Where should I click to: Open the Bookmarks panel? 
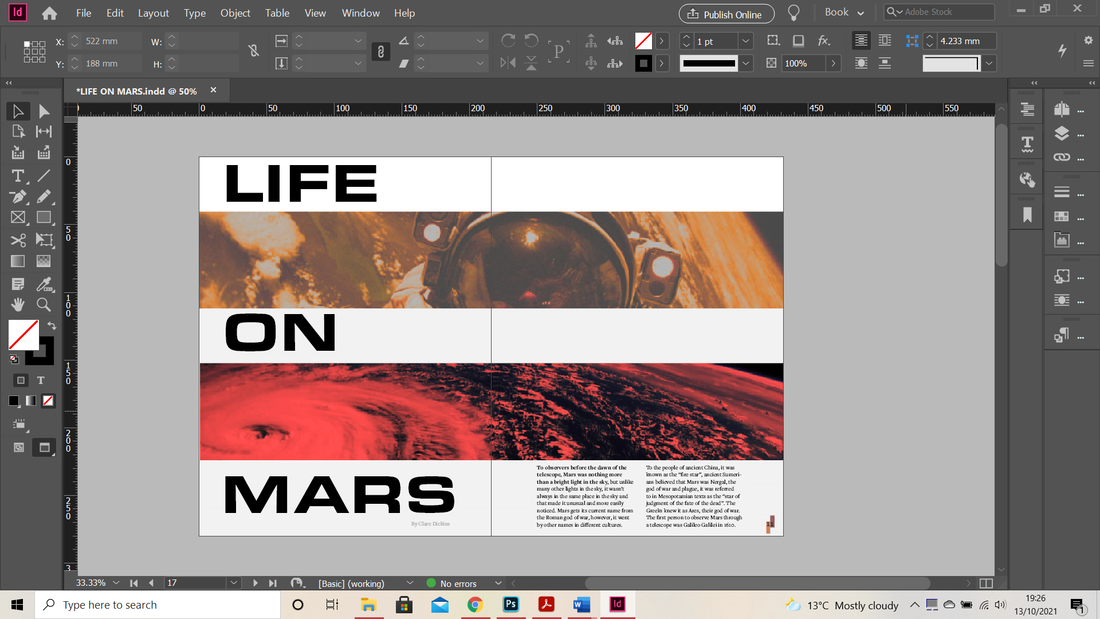click(1027, 215)
